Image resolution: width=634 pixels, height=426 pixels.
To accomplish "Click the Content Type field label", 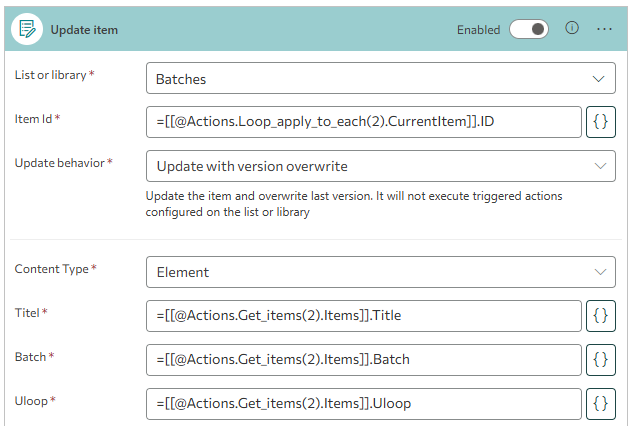I will point(55,269).
